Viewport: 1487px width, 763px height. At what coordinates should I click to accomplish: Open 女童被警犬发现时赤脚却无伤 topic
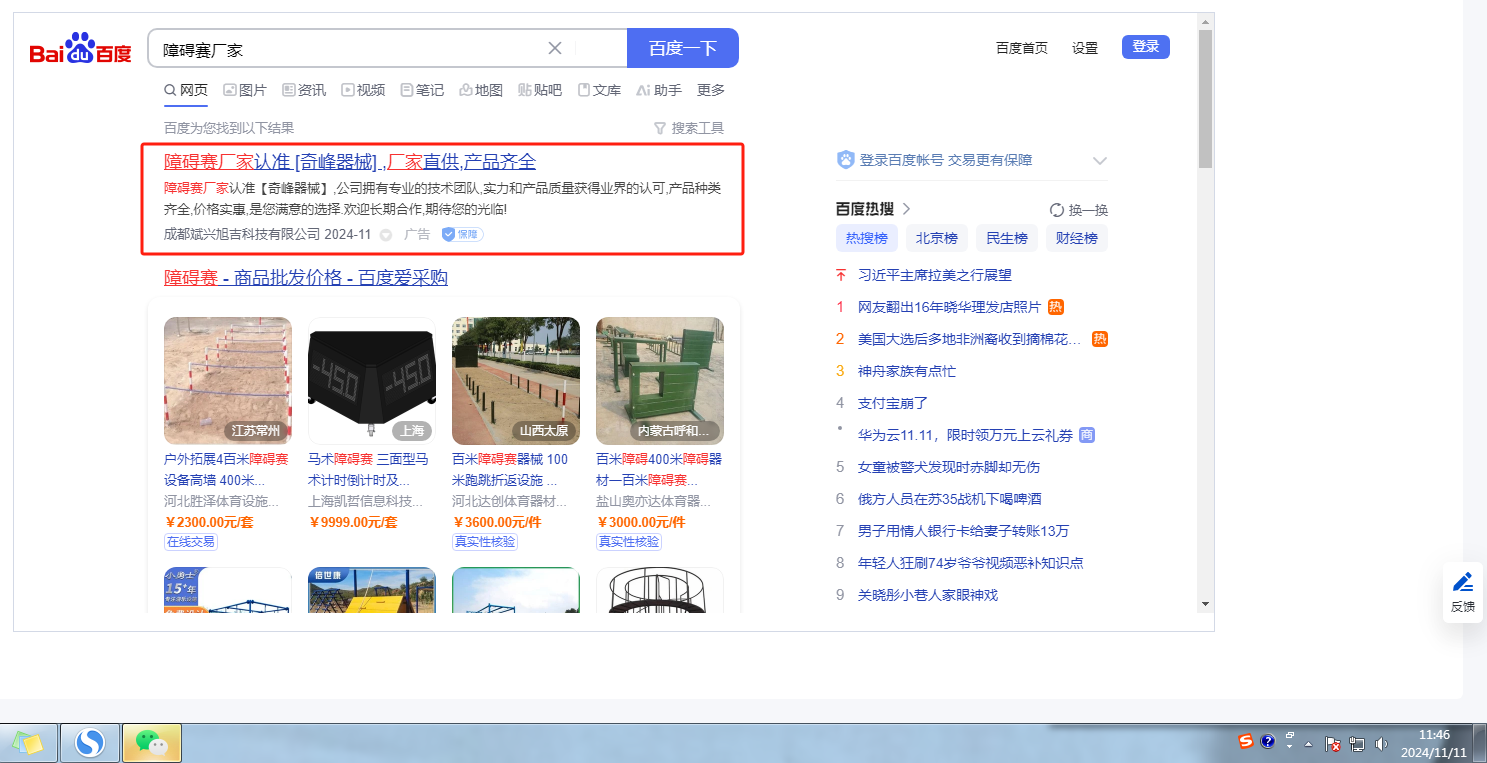pos(949,467)
